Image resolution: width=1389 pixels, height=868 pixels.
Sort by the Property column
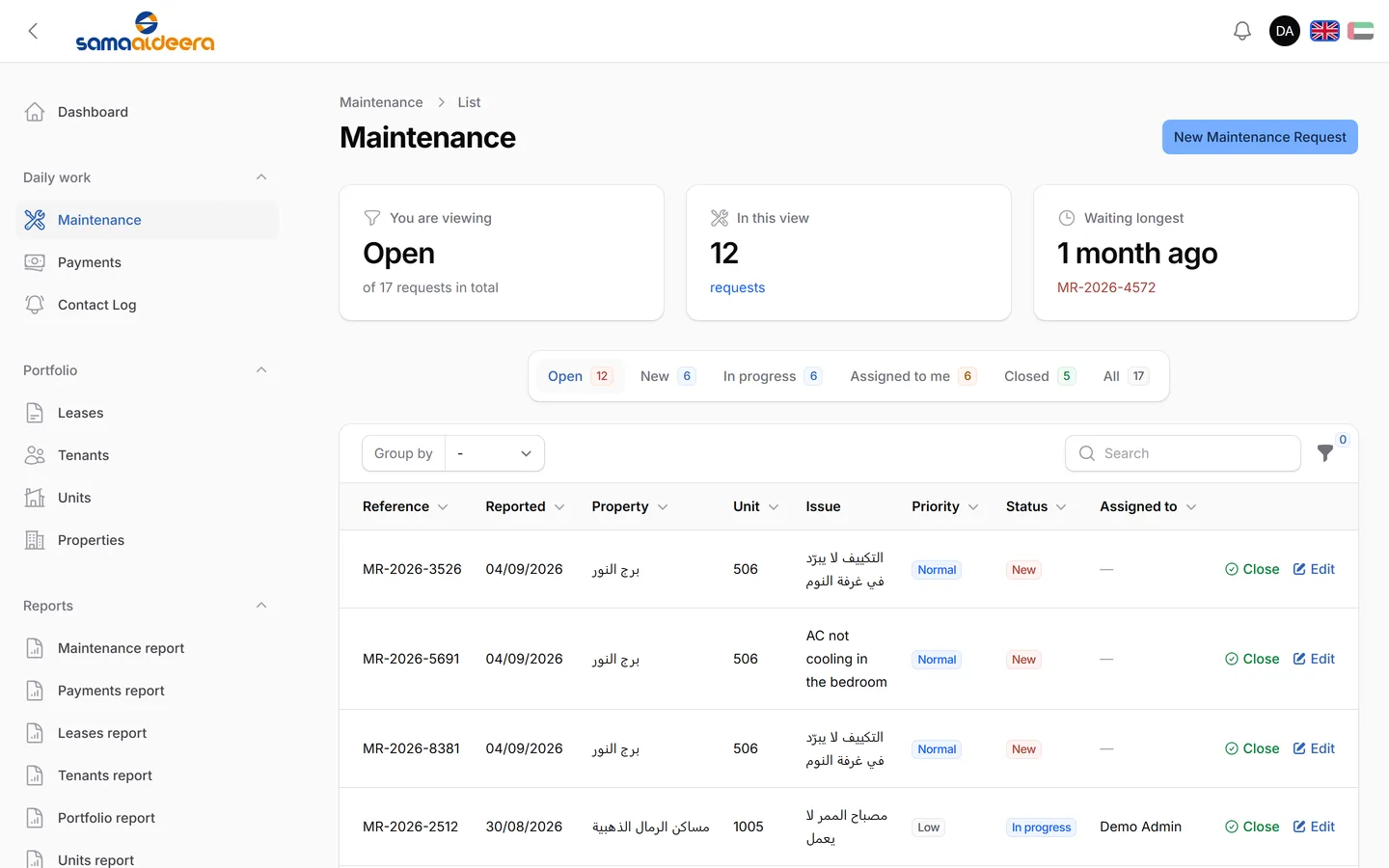click(x=630, y=506)
